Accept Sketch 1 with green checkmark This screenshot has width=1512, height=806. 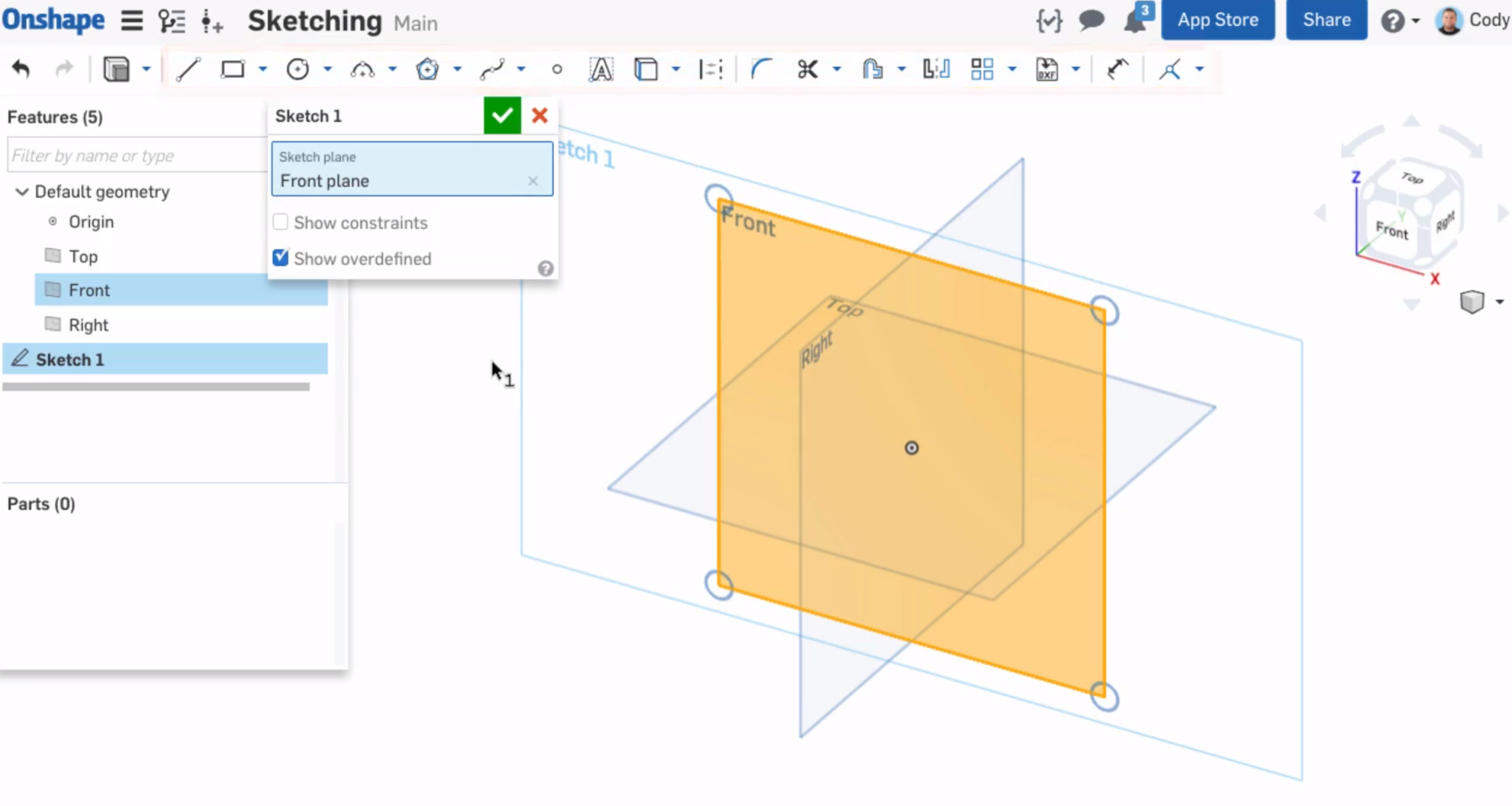click(502, 115)
